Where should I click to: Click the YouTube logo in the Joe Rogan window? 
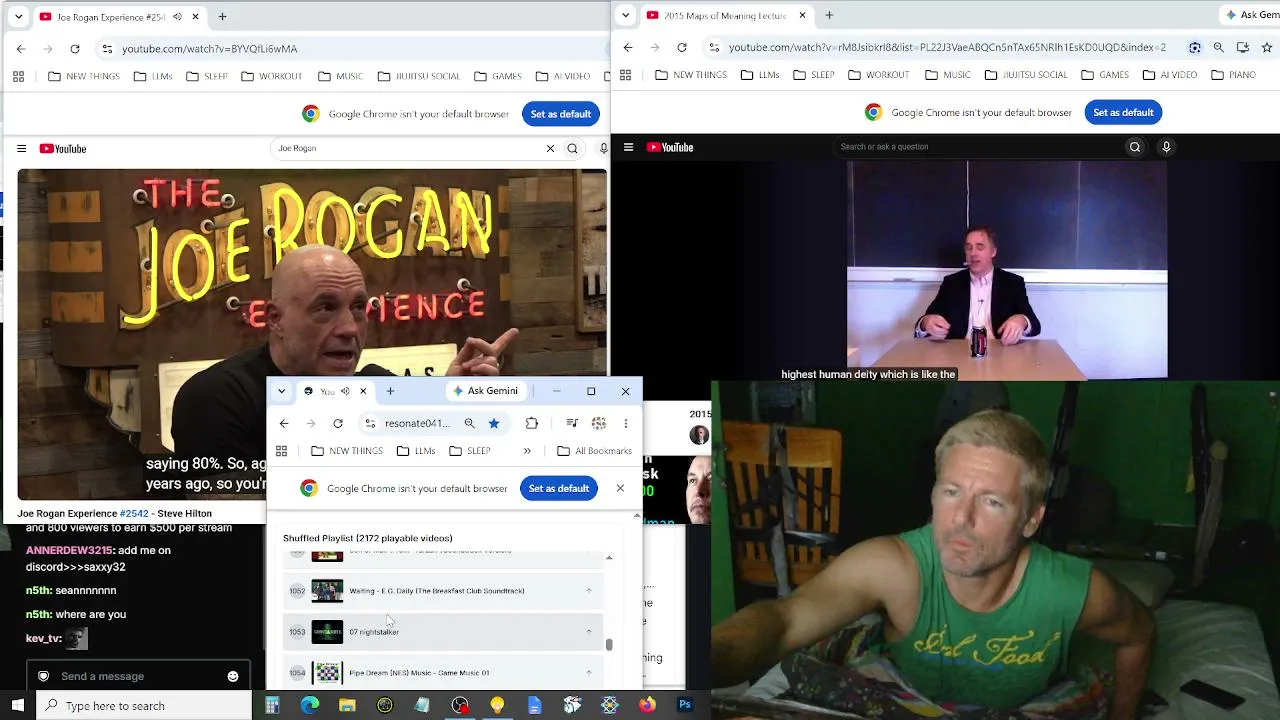(x=63, y=149)
